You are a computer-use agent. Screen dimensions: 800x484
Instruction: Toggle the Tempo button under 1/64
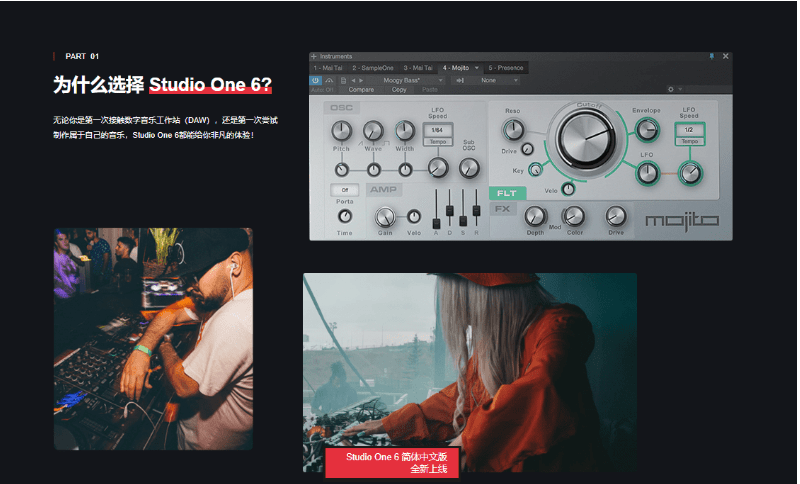tap(438, 141)
